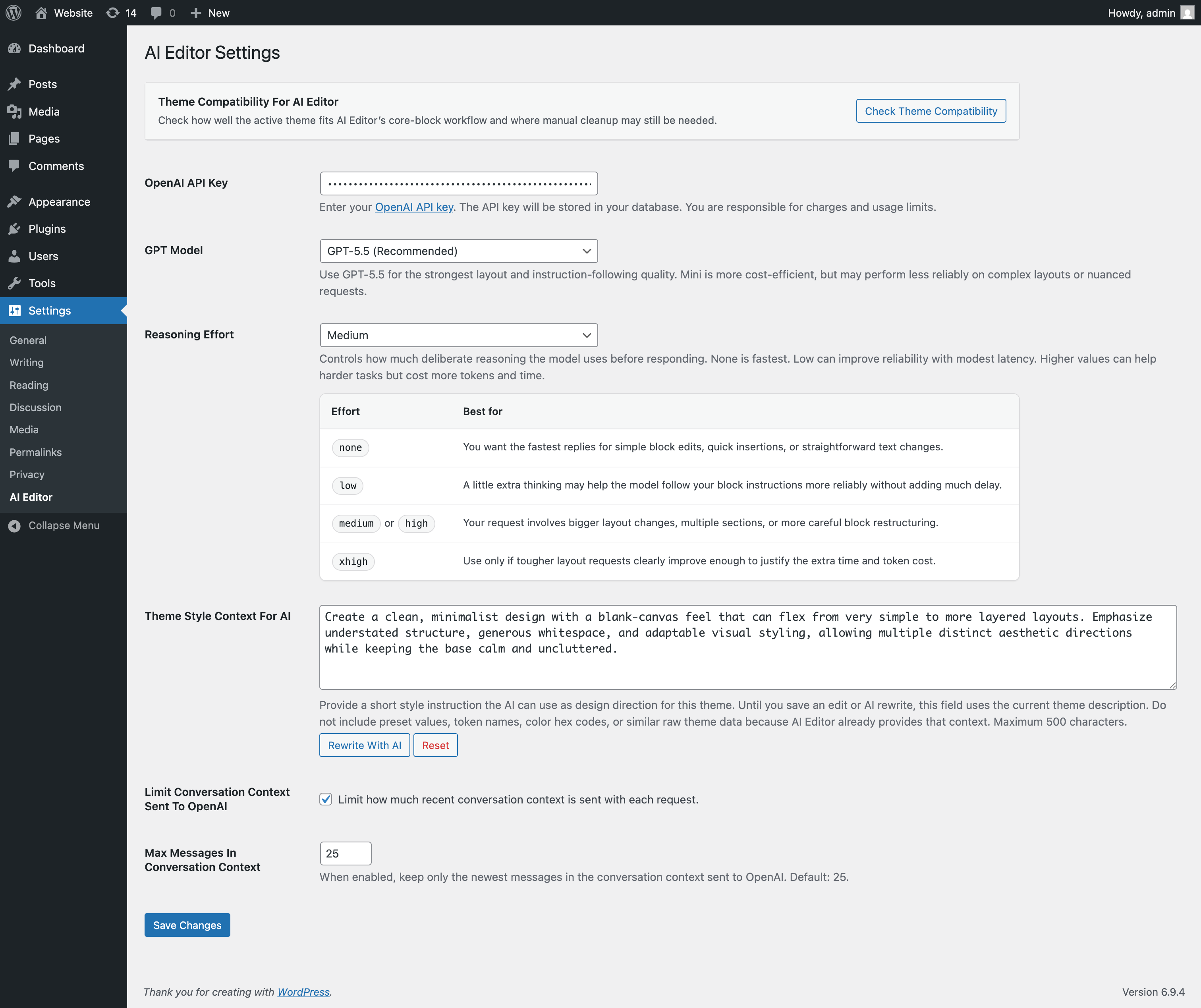Click the plus New icon

point(195,13)
